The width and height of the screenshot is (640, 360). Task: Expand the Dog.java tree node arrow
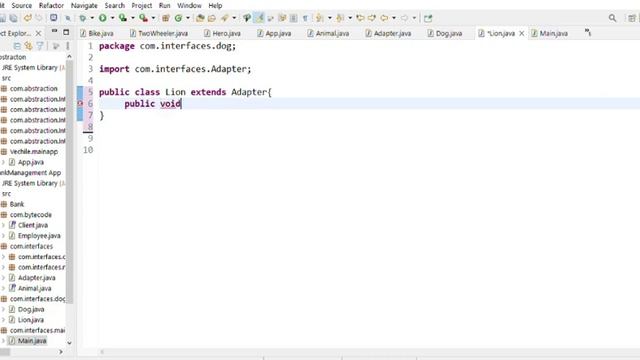[x=3, y=309]
